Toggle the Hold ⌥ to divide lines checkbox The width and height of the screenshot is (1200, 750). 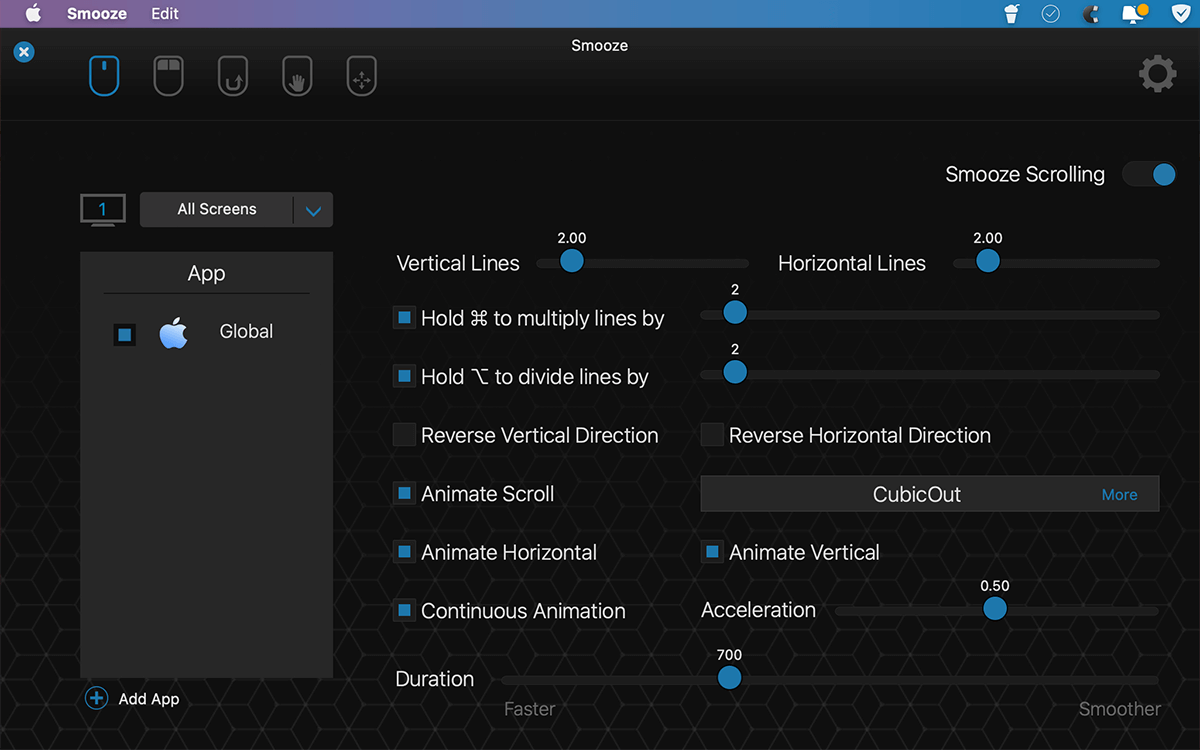coord(404,376)
